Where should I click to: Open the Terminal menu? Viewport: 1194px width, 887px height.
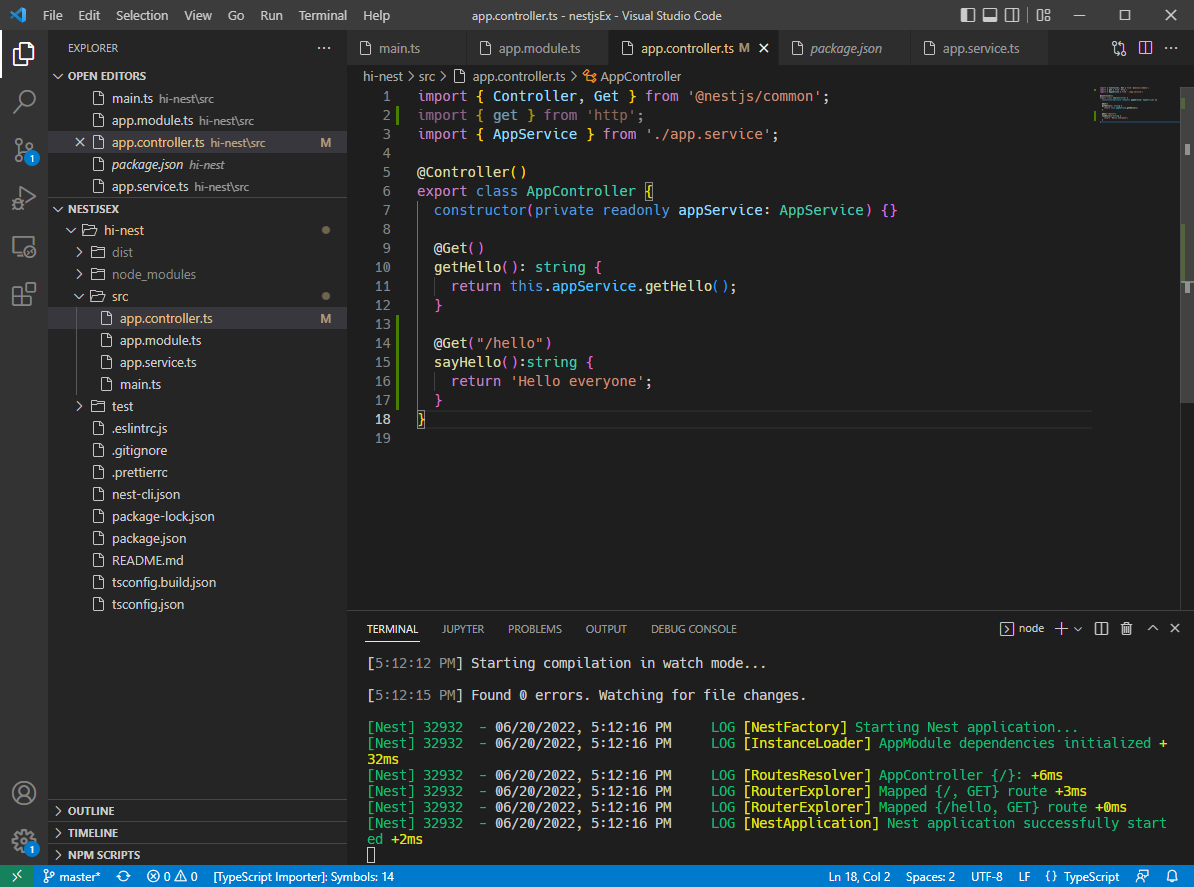323,15
